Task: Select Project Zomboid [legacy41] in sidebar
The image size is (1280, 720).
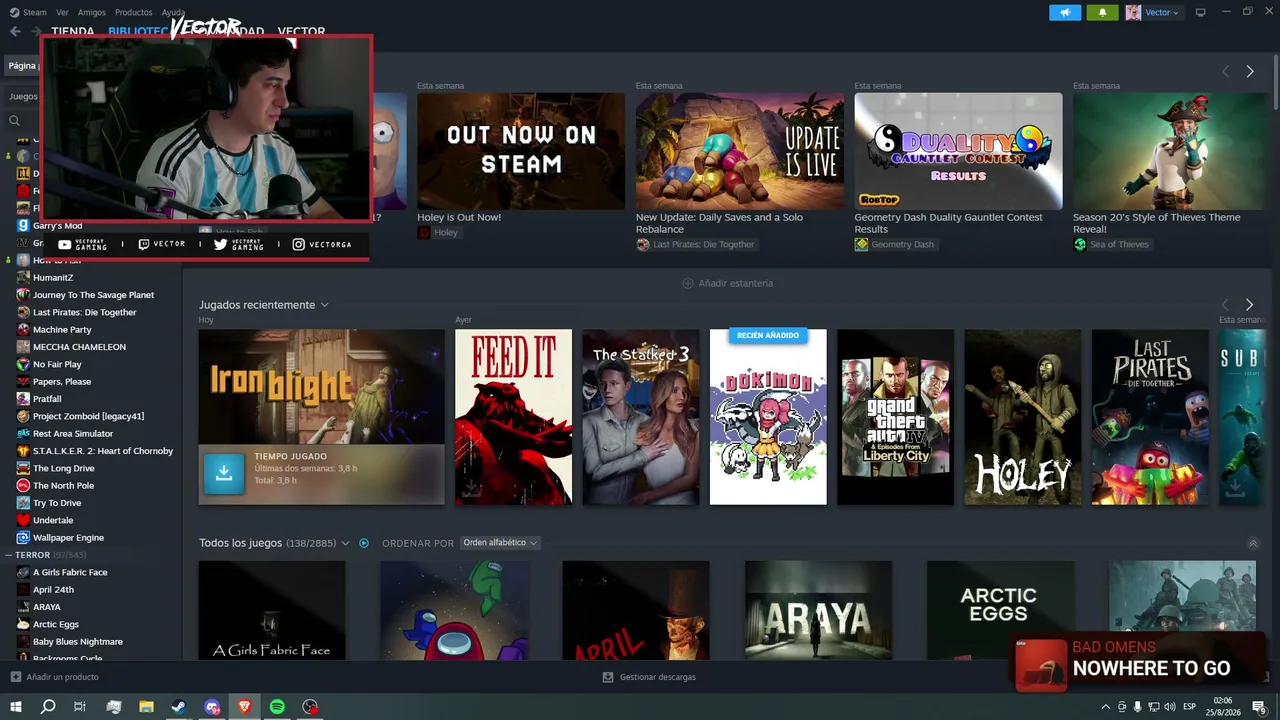Action: click(x=88, y=416)
